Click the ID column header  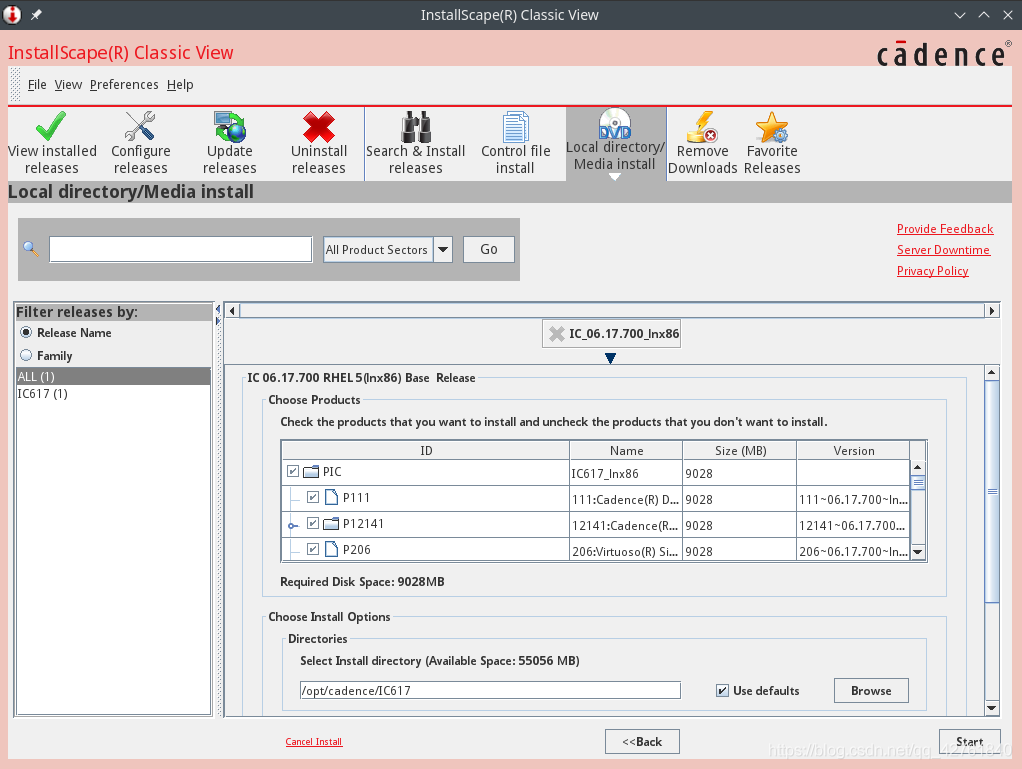pos(426,450)
